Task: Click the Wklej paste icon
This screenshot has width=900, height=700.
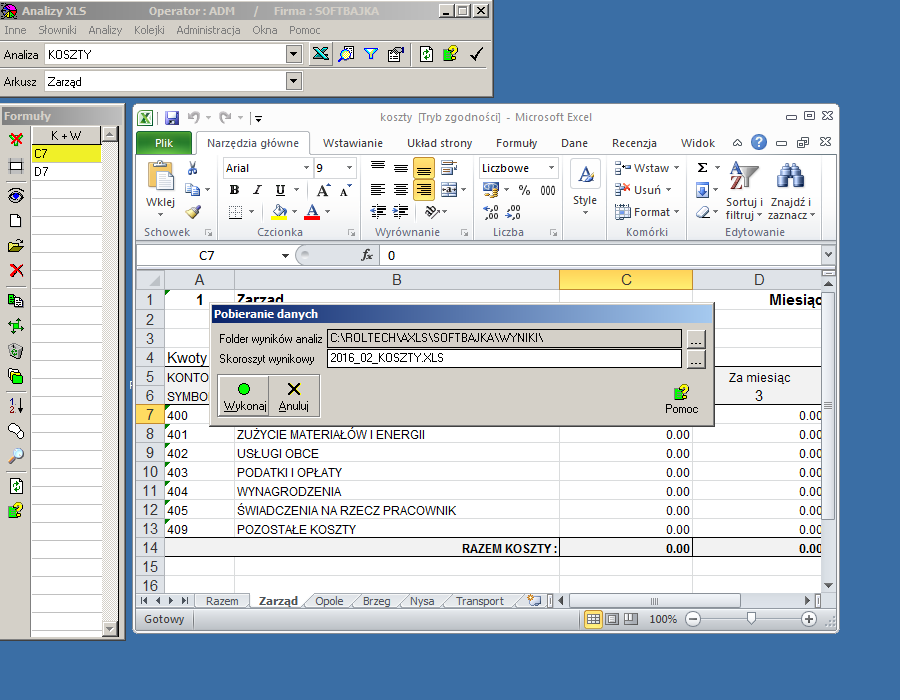Action: pyautogui.click(x=161, y=176)
